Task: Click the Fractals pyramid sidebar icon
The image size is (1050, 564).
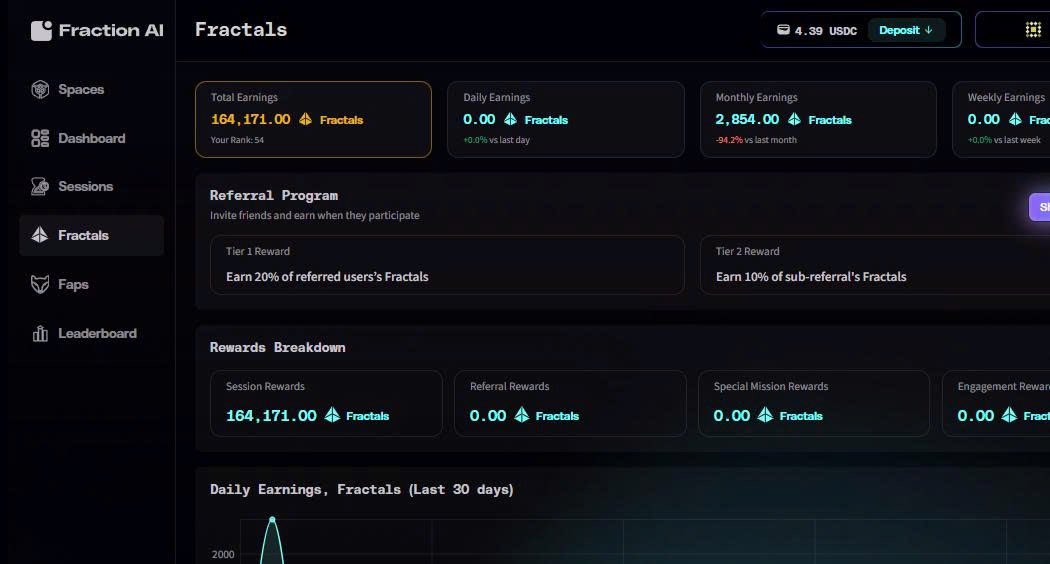Action: point(40,235)
